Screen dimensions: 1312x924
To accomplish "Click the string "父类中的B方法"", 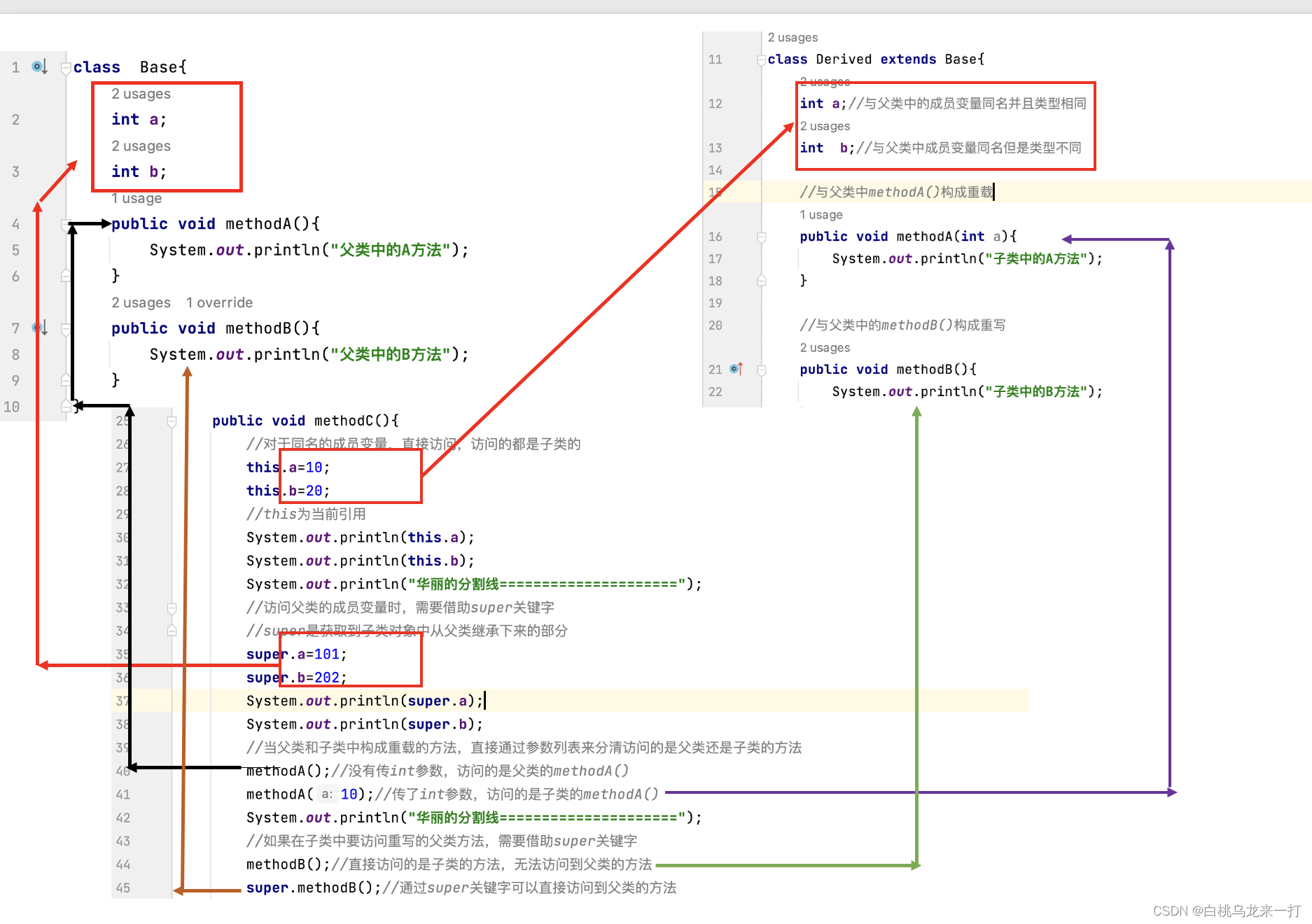I will coord(391,354).
